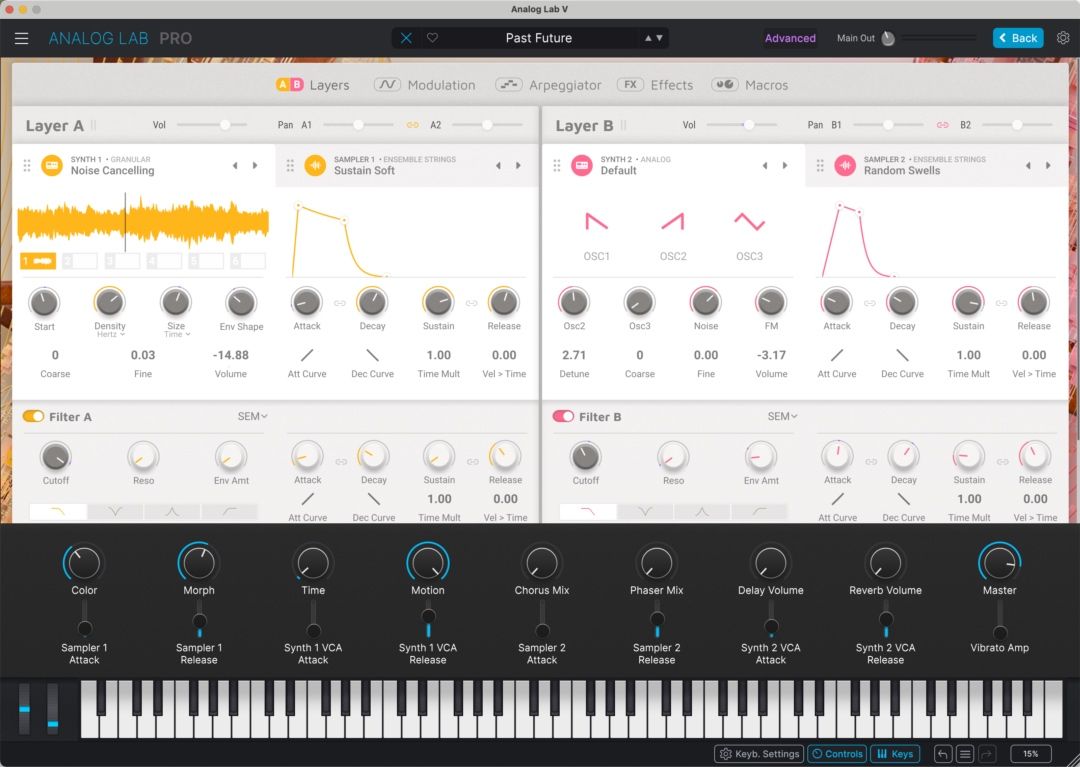Open the Effects tab
Viewport: 1080px width, 767px height.
655,85
